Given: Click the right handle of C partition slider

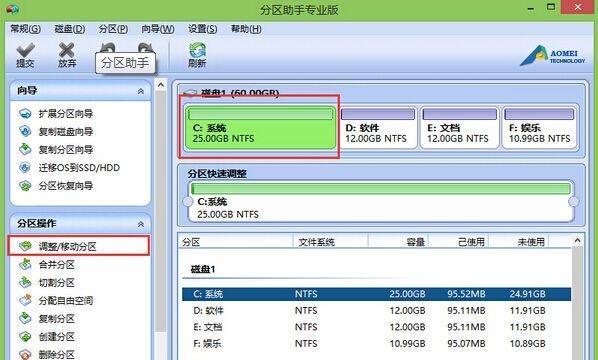Looking at the screenshot, I should pos(574,201).
